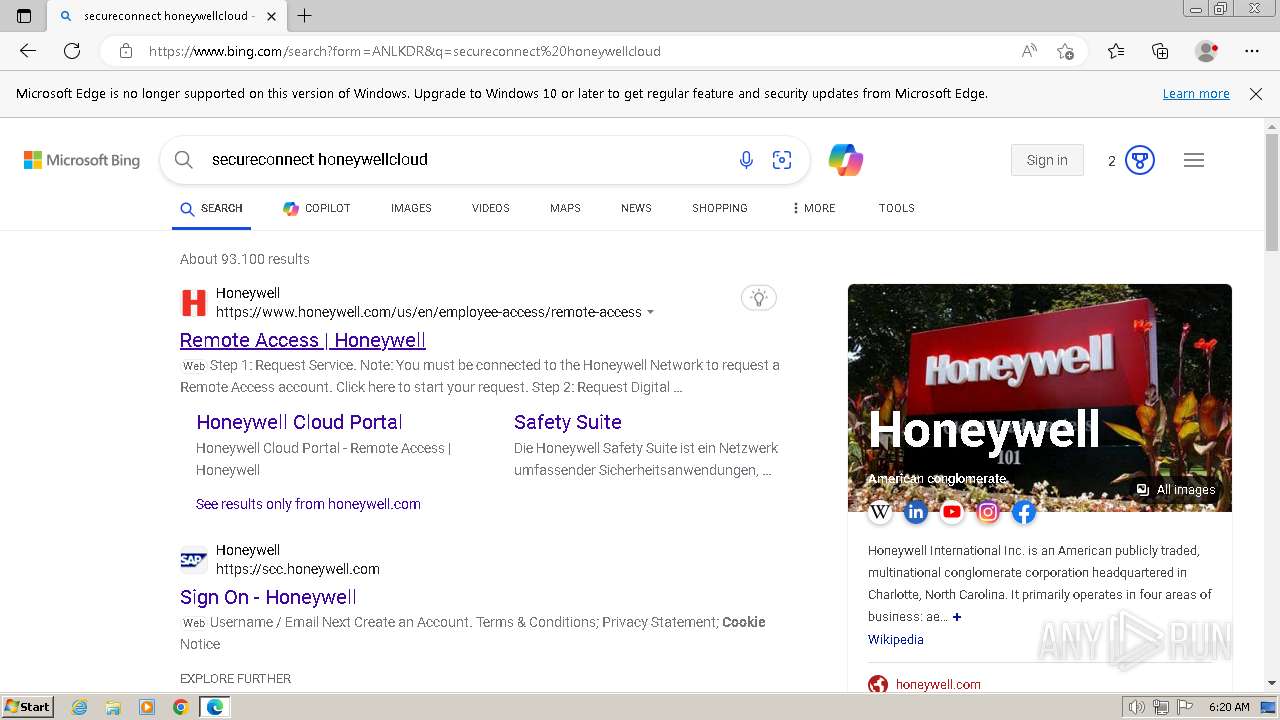Open the Favorites list icon

pyautogui.click(x=1116, y=51)
